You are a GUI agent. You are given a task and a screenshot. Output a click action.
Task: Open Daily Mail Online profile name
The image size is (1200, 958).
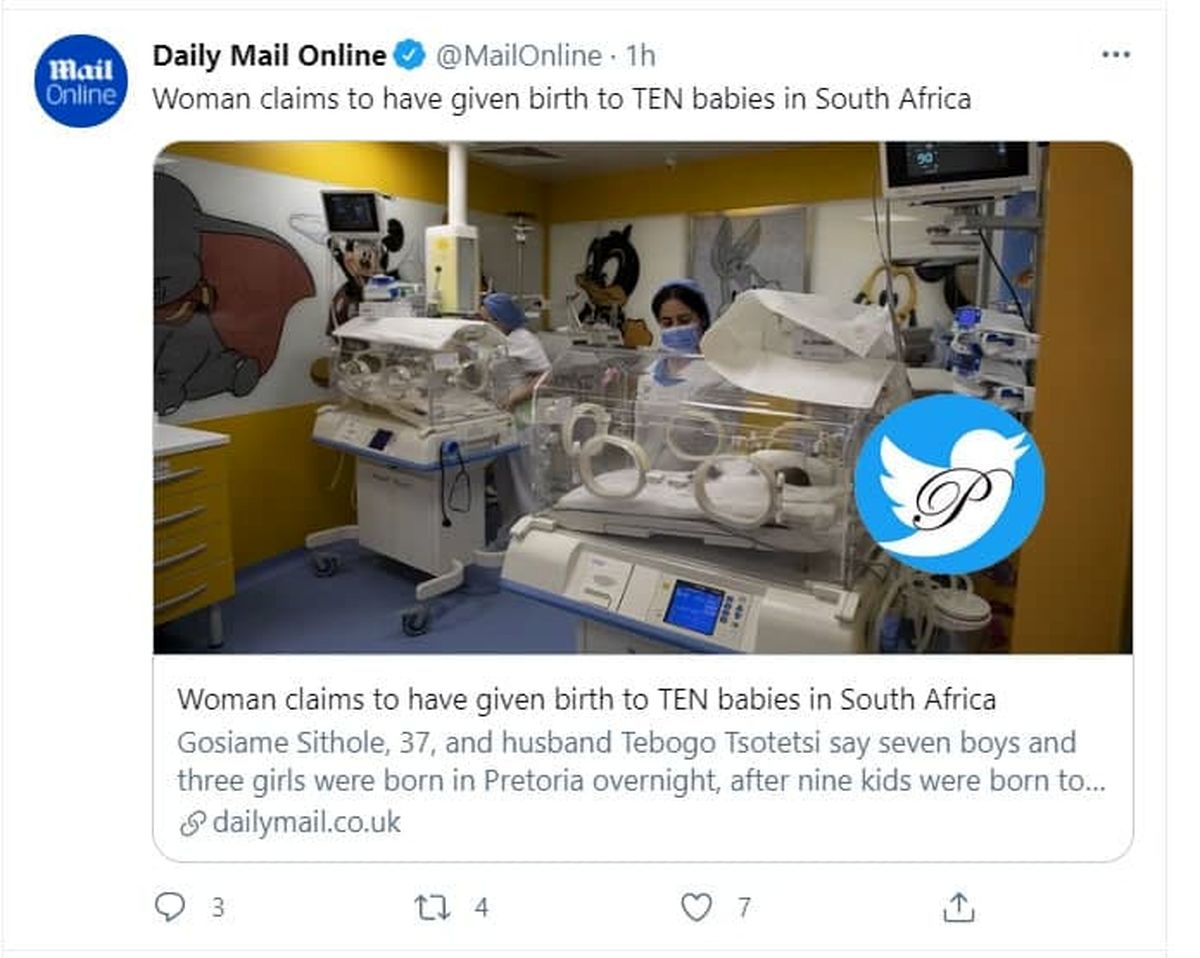click(x=269, y=55)
